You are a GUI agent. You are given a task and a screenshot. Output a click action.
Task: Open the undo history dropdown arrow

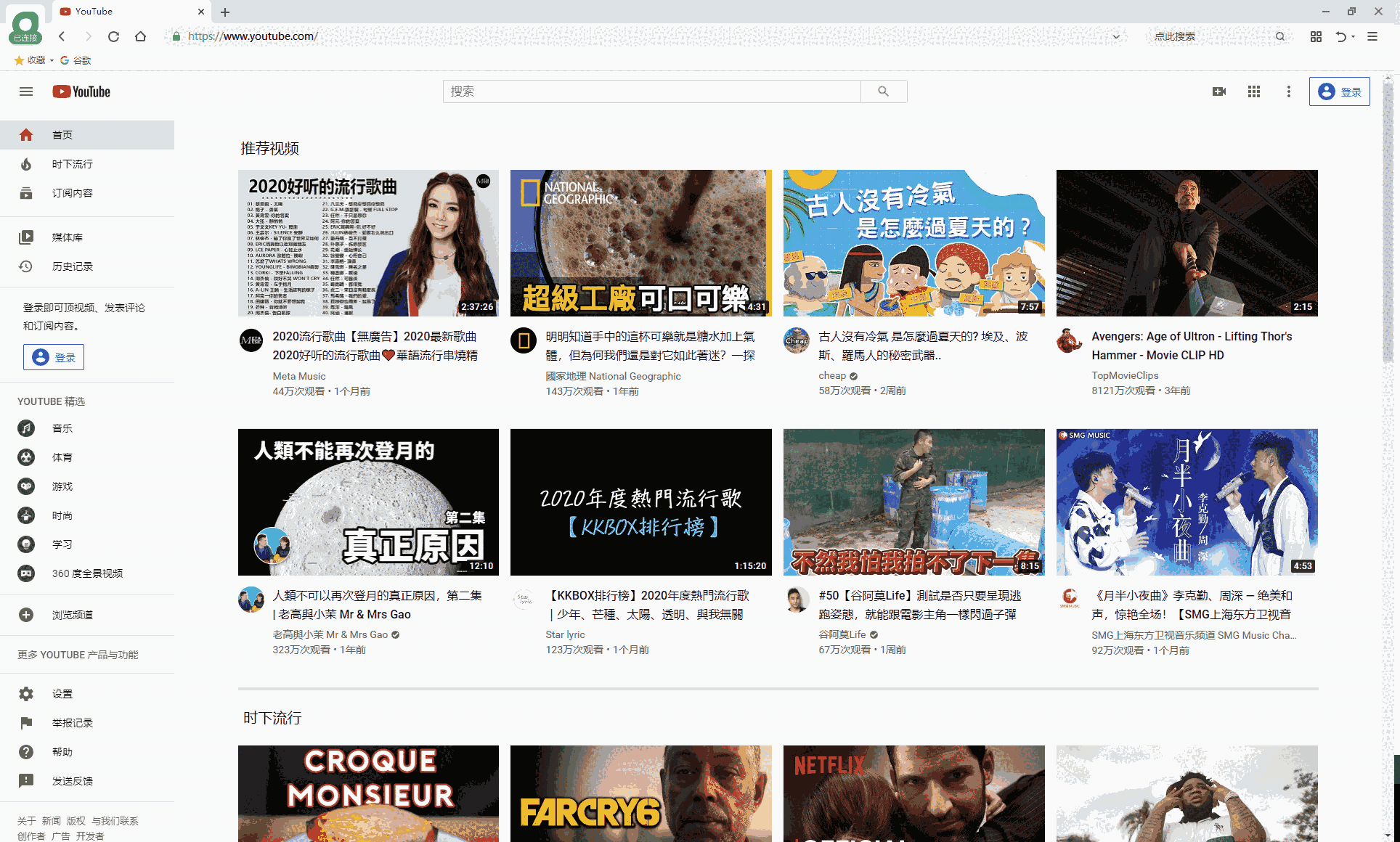click(x=1354, y=36)
